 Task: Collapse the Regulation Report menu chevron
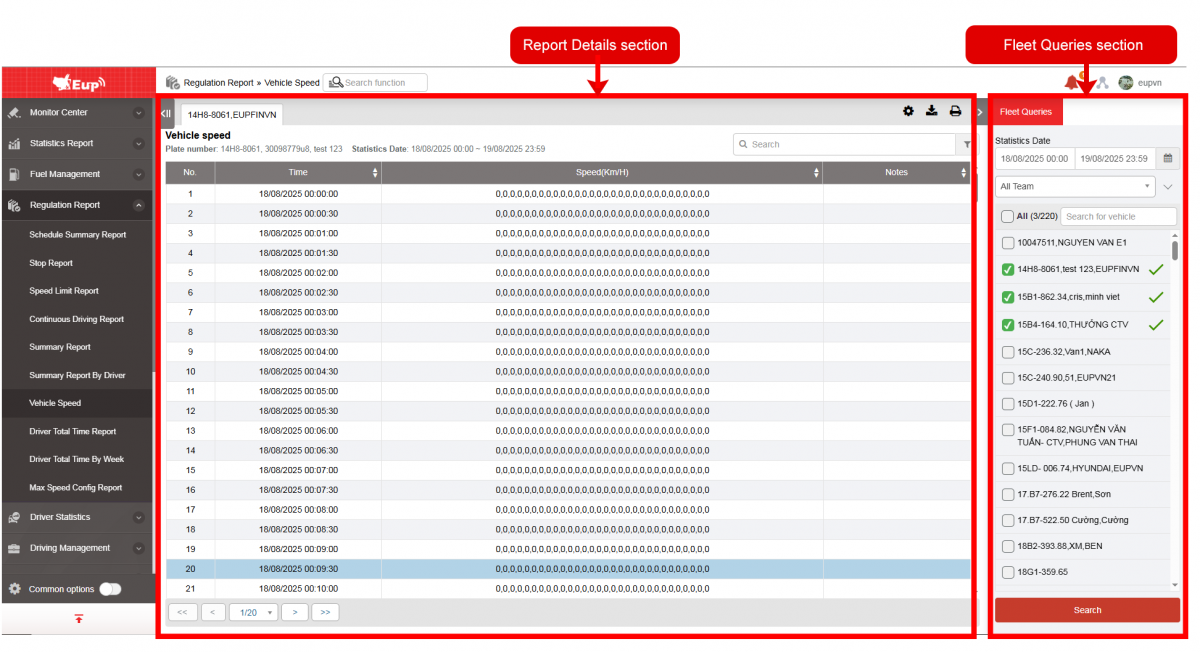coord(138,205)
